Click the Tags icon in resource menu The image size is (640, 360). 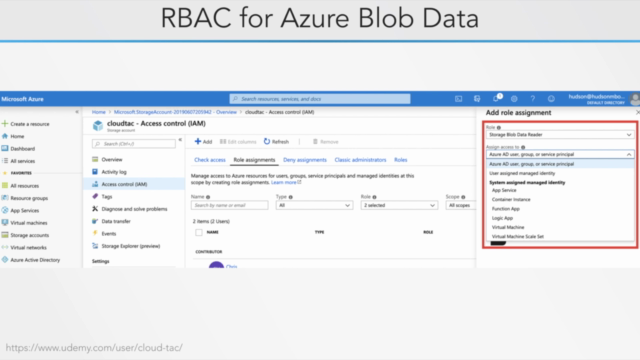[x=95, y=196]
